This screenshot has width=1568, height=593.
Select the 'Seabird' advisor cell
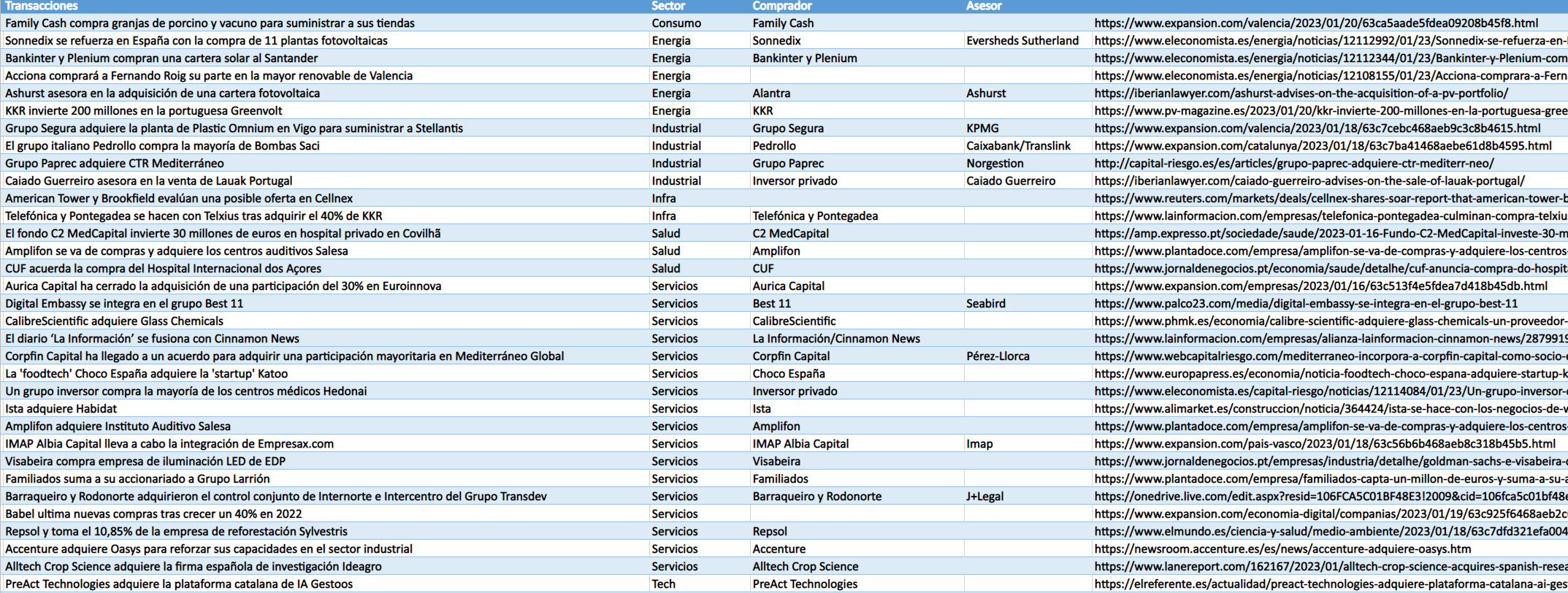pos(1028,304)
